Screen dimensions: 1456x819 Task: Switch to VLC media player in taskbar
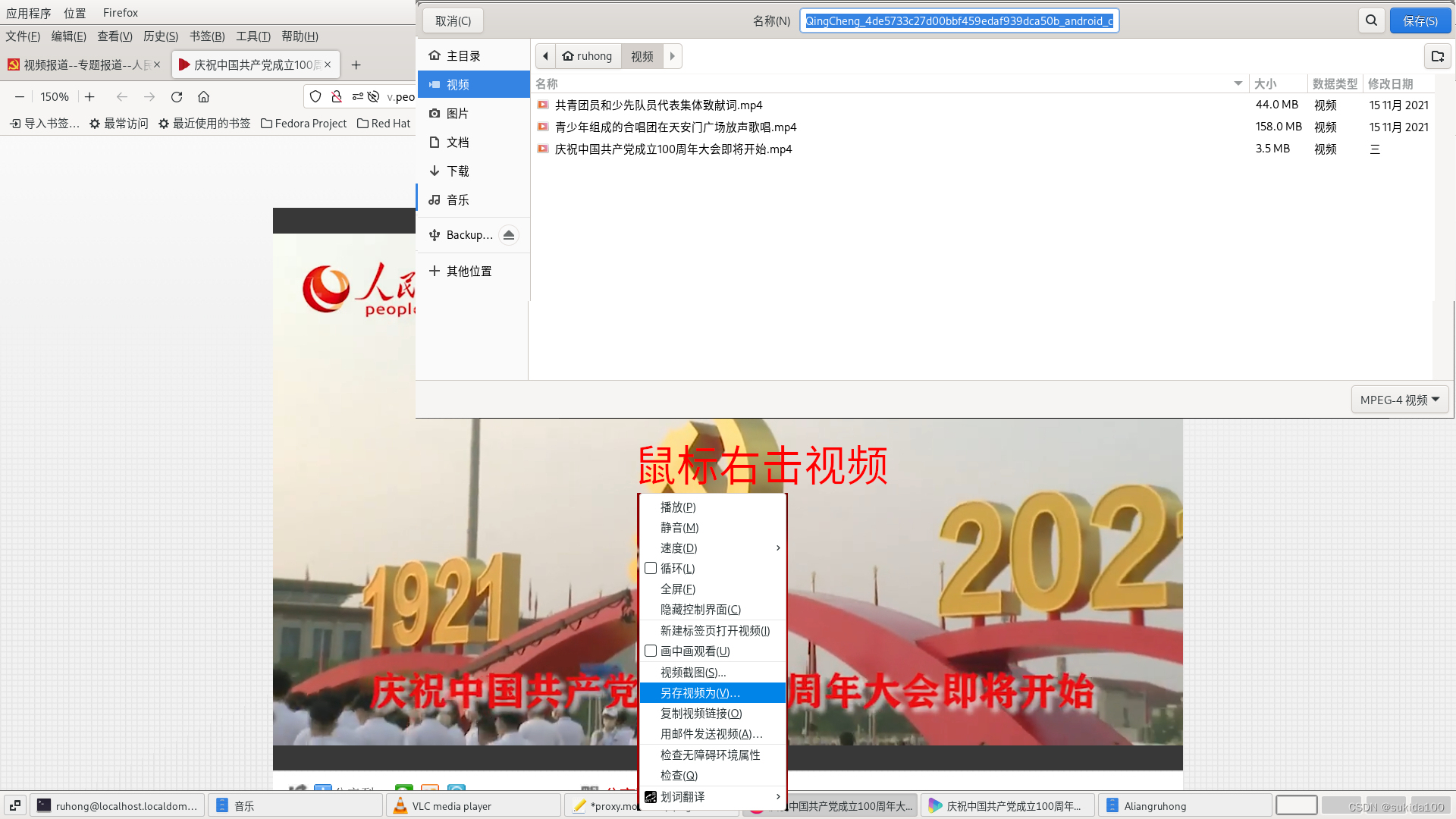[x=474, y=805]
